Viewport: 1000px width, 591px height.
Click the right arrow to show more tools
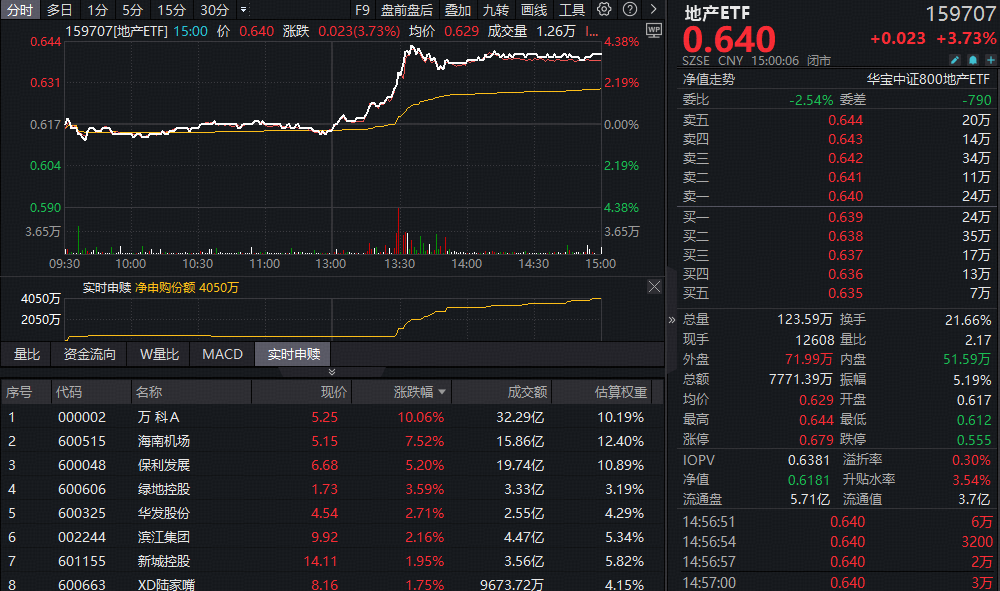[654, 10]
